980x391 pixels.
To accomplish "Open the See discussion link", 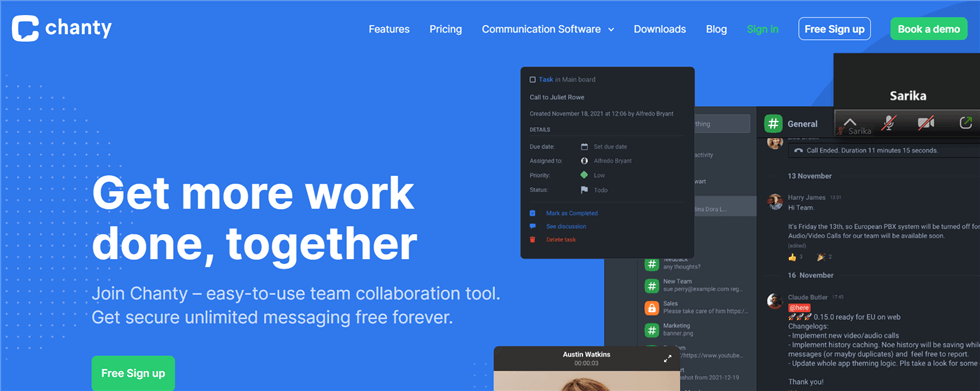I will (x=566, y=226).
